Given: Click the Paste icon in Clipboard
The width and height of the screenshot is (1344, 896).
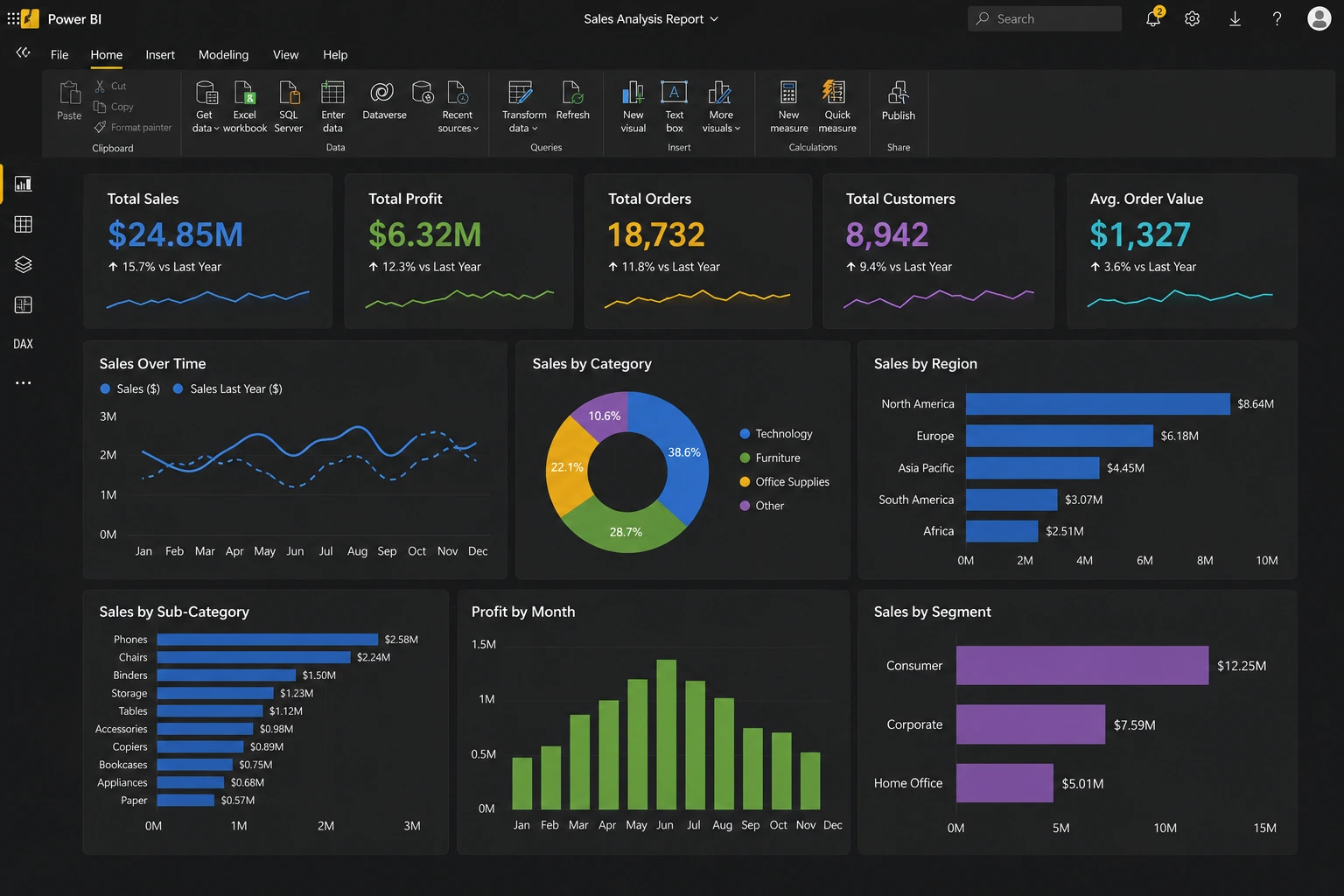Looking at the screenshot, I should (x=69, y=92).
